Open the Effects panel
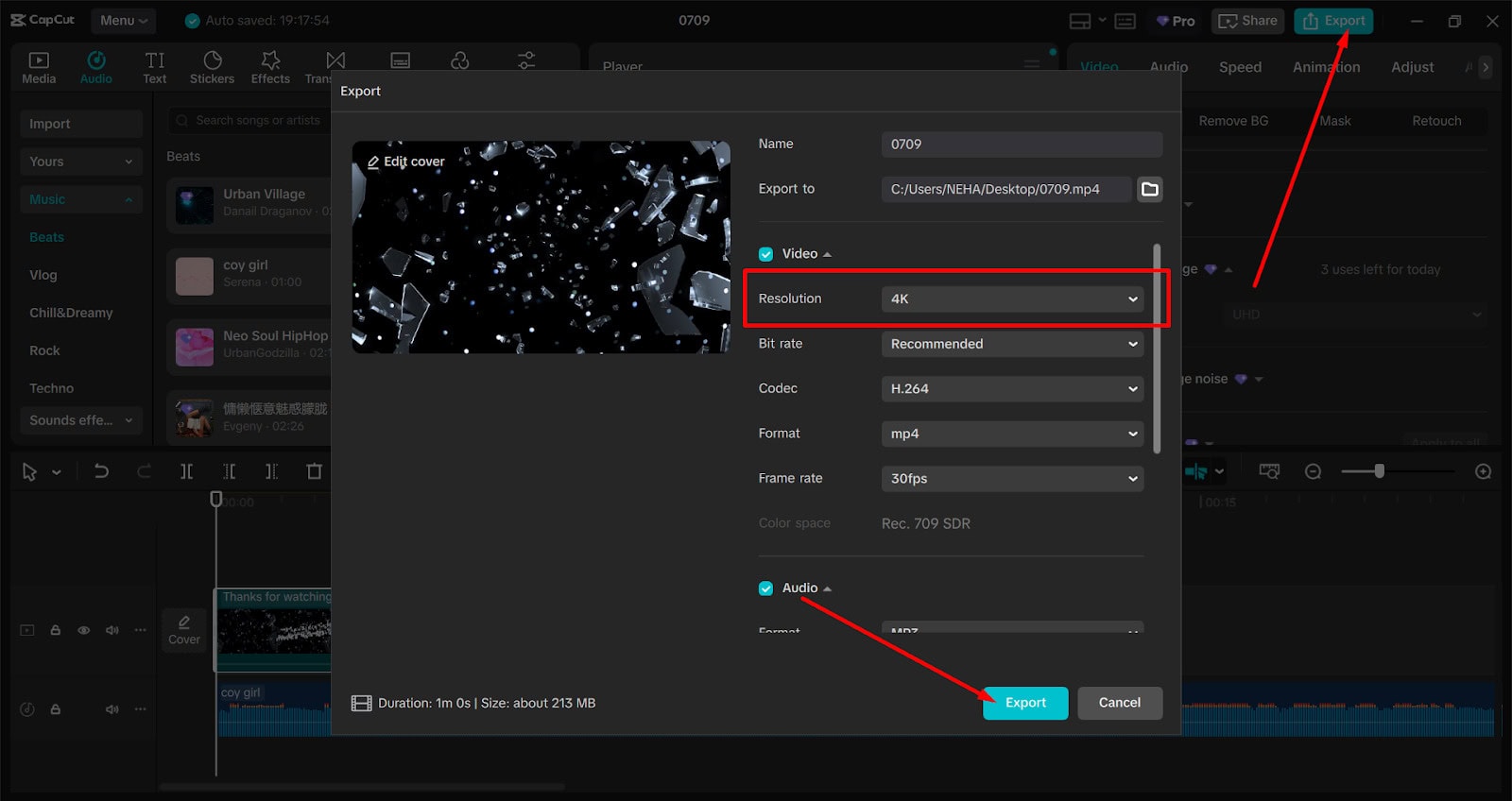The height and width of the screenshot is (801, 1512). coord(270,67)
